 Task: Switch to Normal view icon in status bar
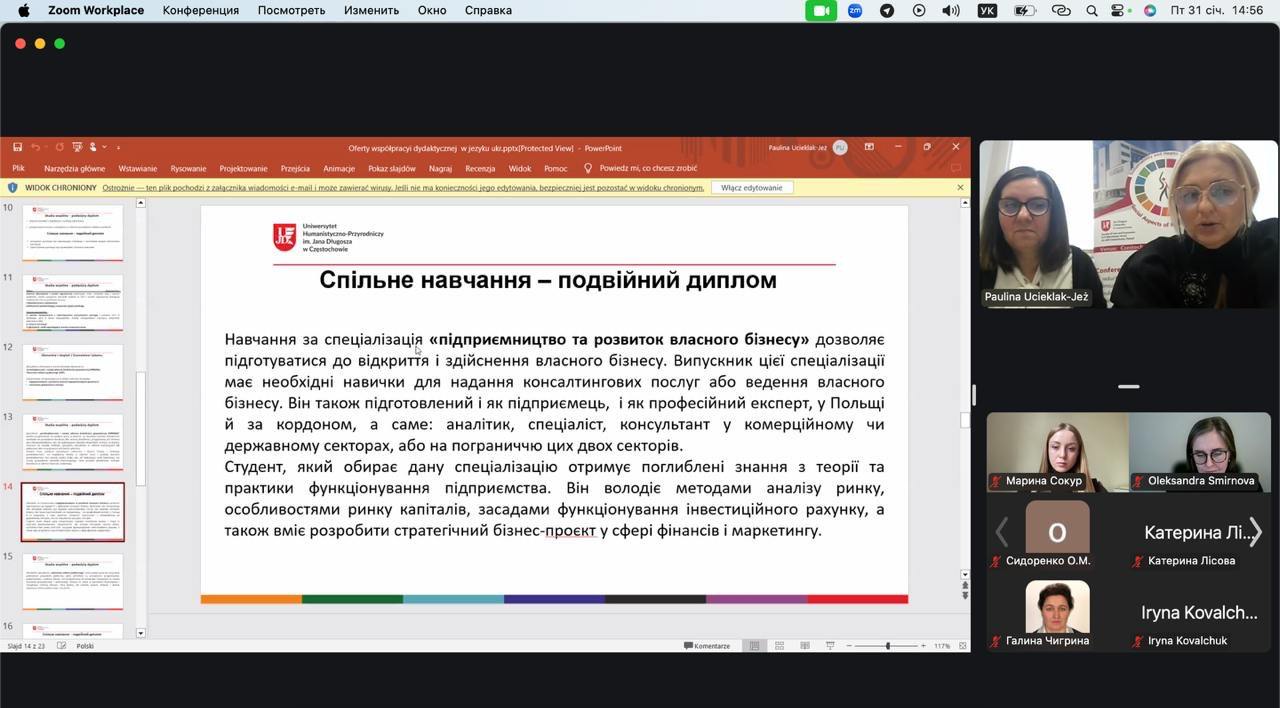click(x=754, y=646)
